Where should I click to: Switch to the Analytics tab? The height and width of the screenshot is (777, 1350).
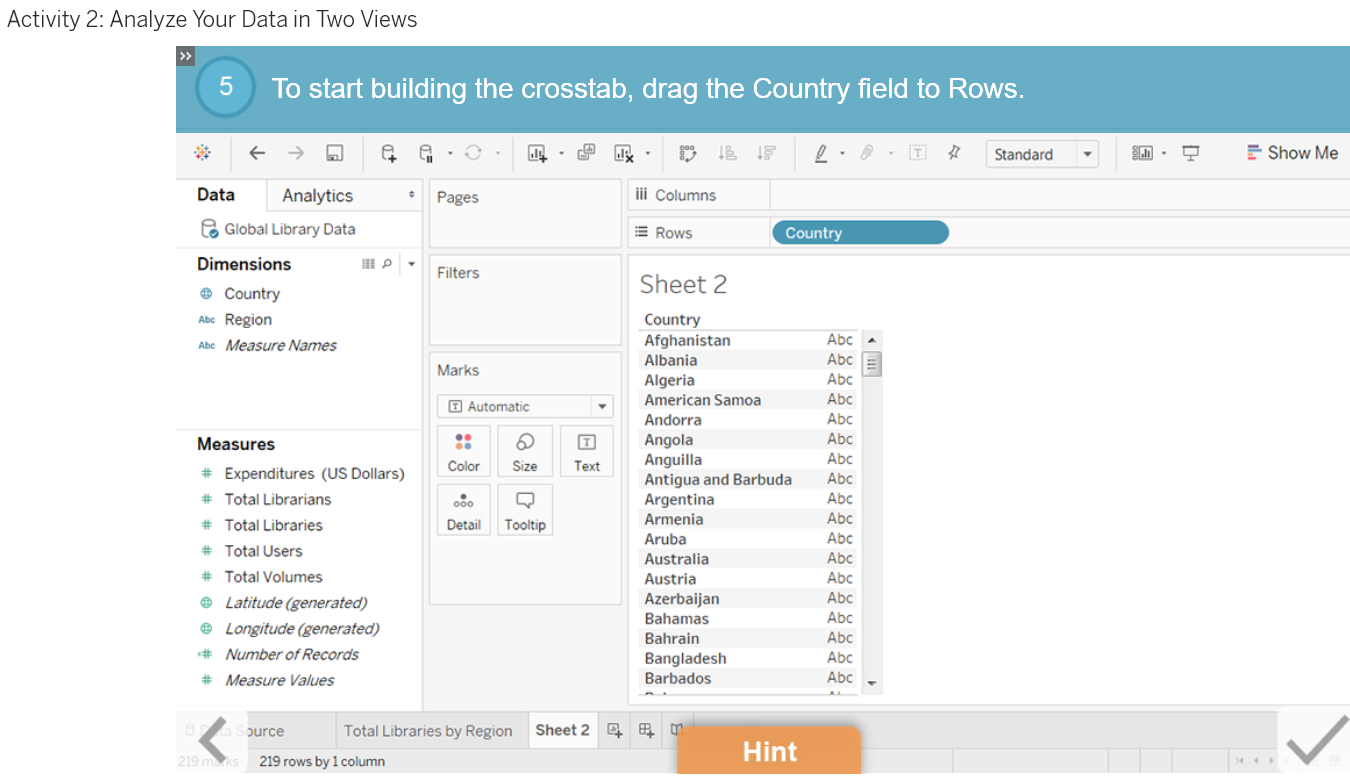pyautogui.click(x=316, y=195)
